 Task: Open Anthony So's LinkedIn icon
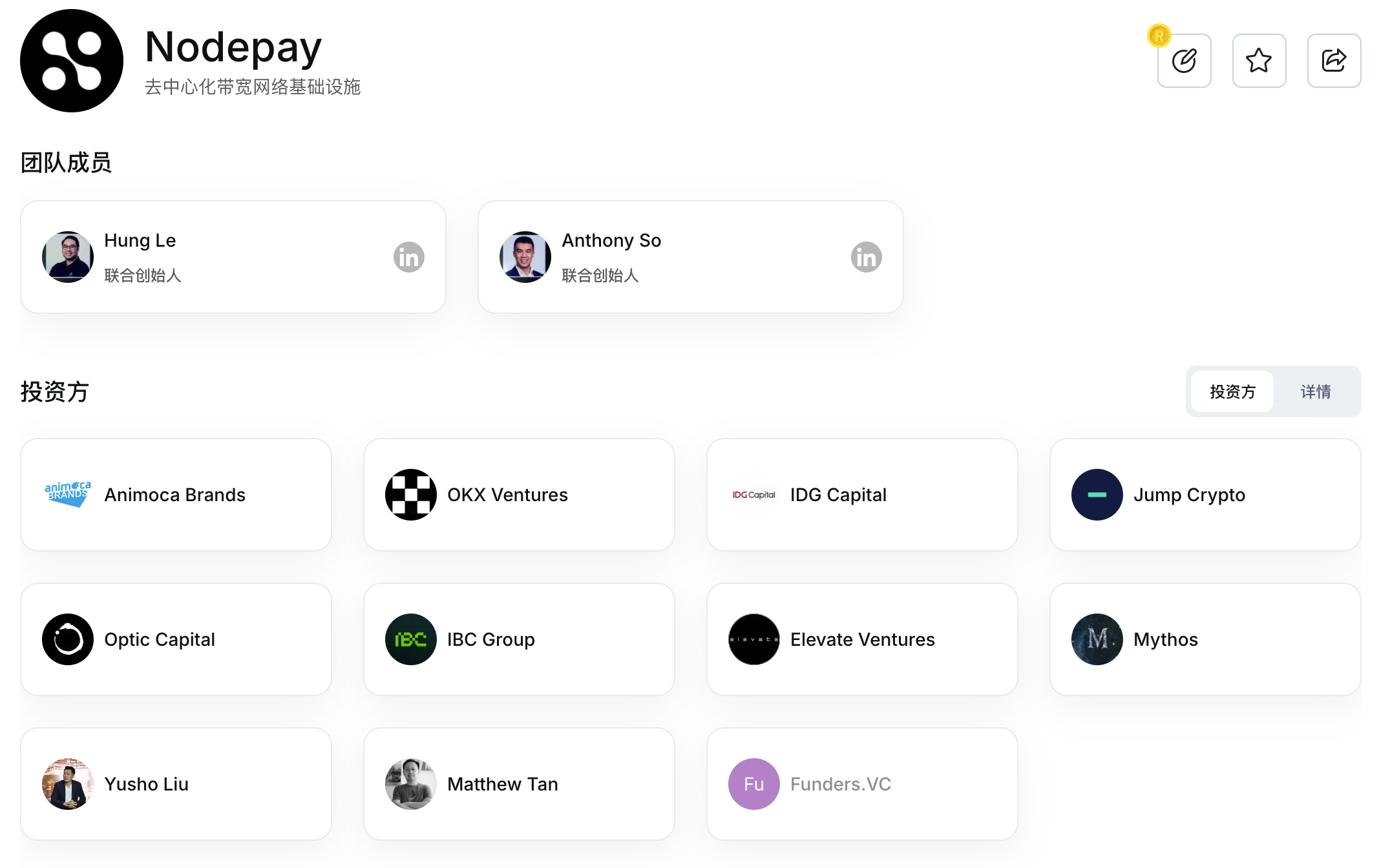point(867,257)
